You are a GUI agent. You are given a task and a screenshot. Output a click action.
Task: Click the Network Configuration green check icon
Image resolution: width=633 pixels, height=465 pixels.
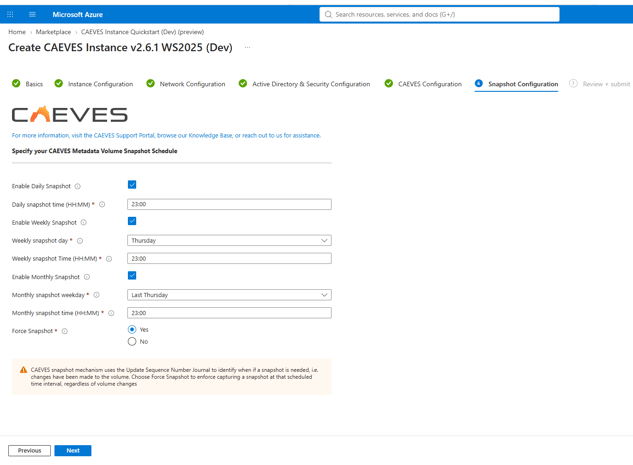tap(150, 84)
